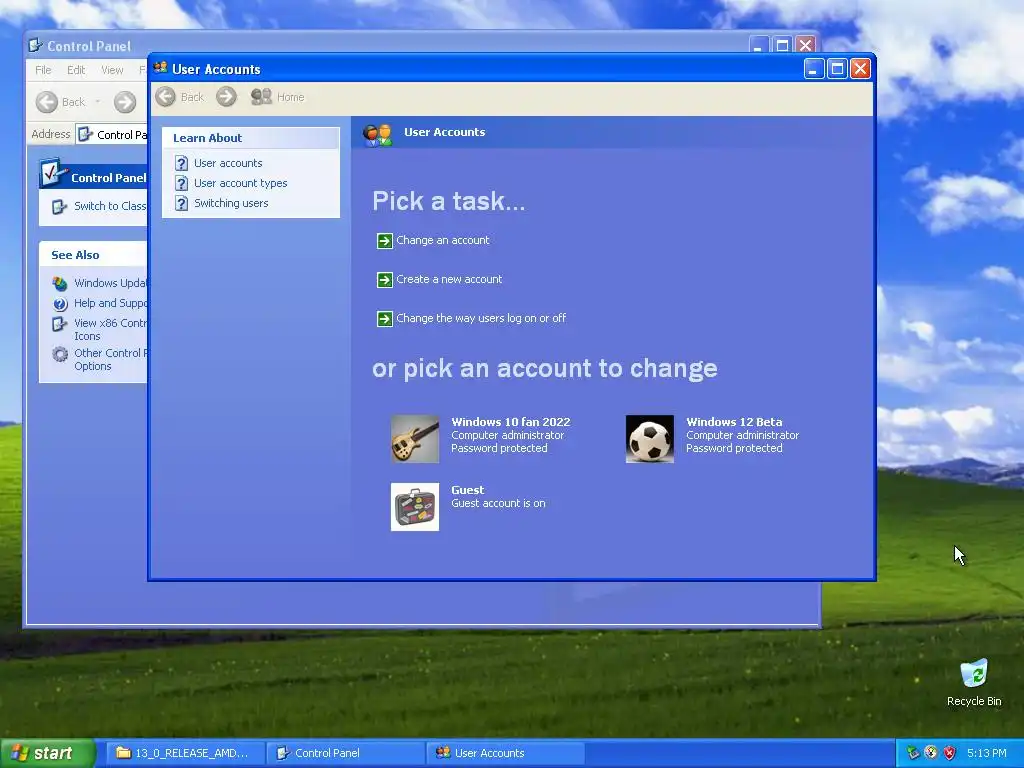Click the Home icon in User Accounts toolbar

[261, 97]
